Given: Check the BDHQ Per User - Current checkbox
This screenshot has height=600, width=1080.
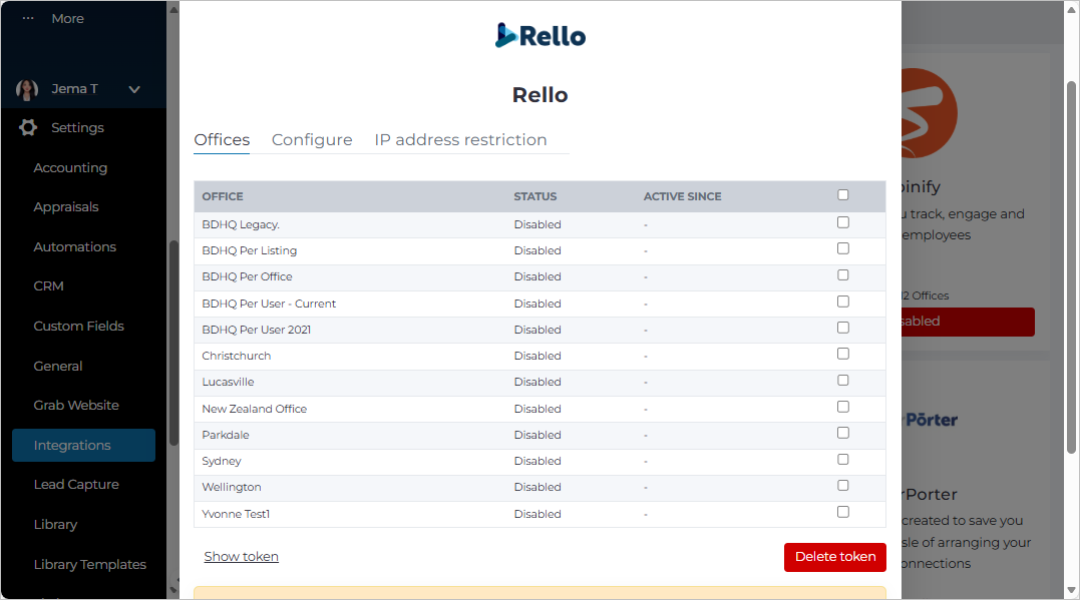Looking at the screenshot, I should [843, 302].
